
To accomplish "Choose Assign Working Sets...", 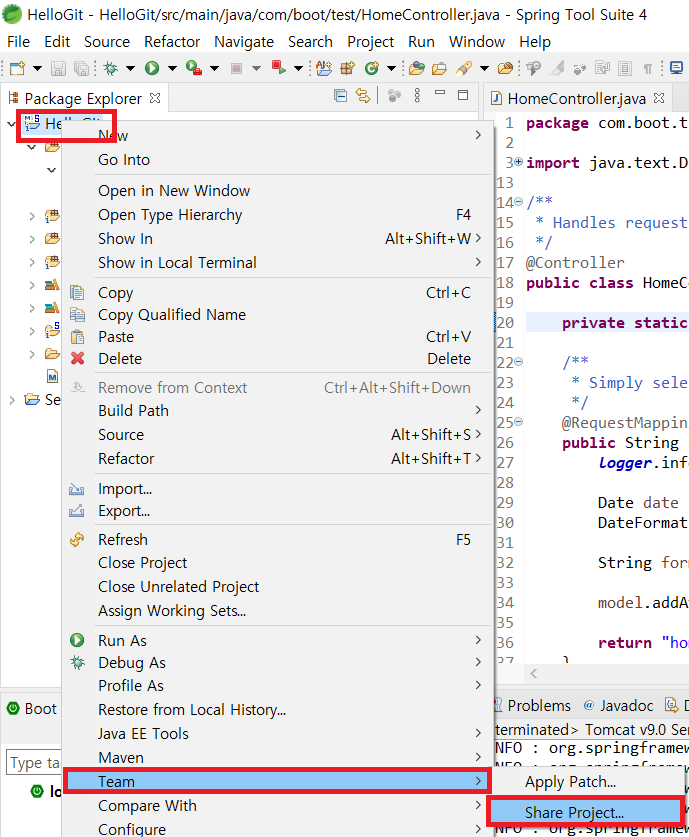I will tap(277, 611).
